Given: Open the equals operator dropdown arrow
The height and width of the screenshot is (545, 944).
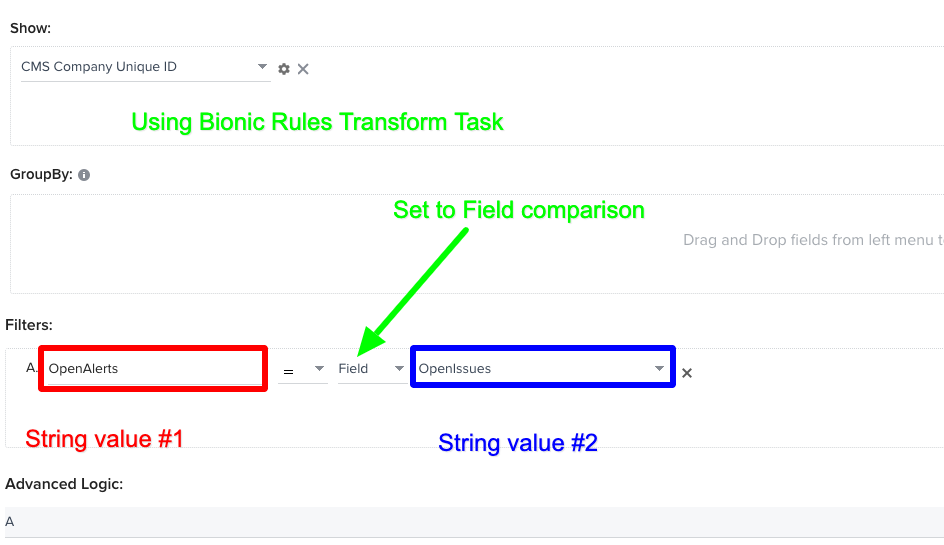Looking at the screenshot, I should 319,369.
